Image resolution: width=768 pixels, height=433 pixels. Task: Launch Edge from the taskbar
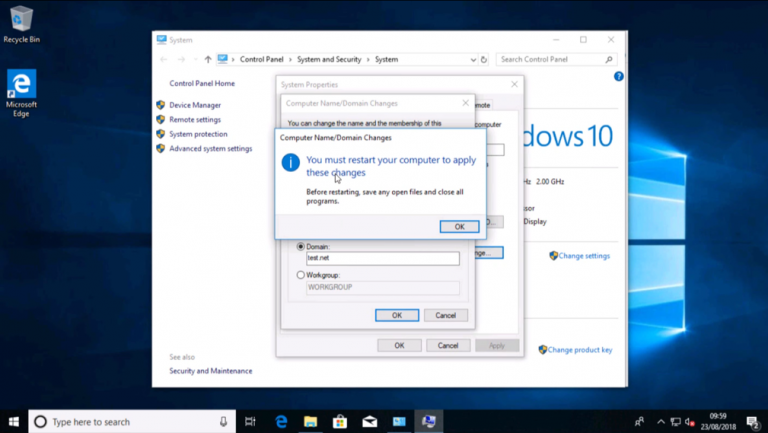(x=281, y=422)
